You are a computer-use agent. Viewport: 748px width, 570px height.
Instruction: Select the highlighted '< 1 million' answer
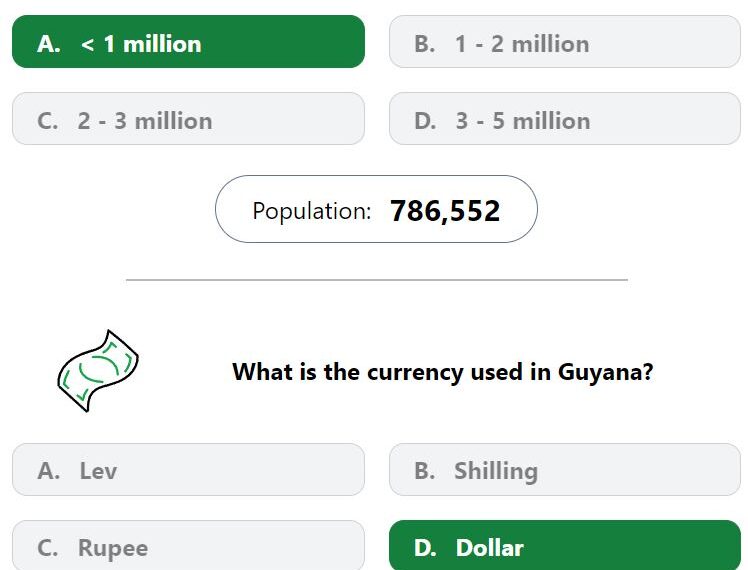click(x=188, y=41)
